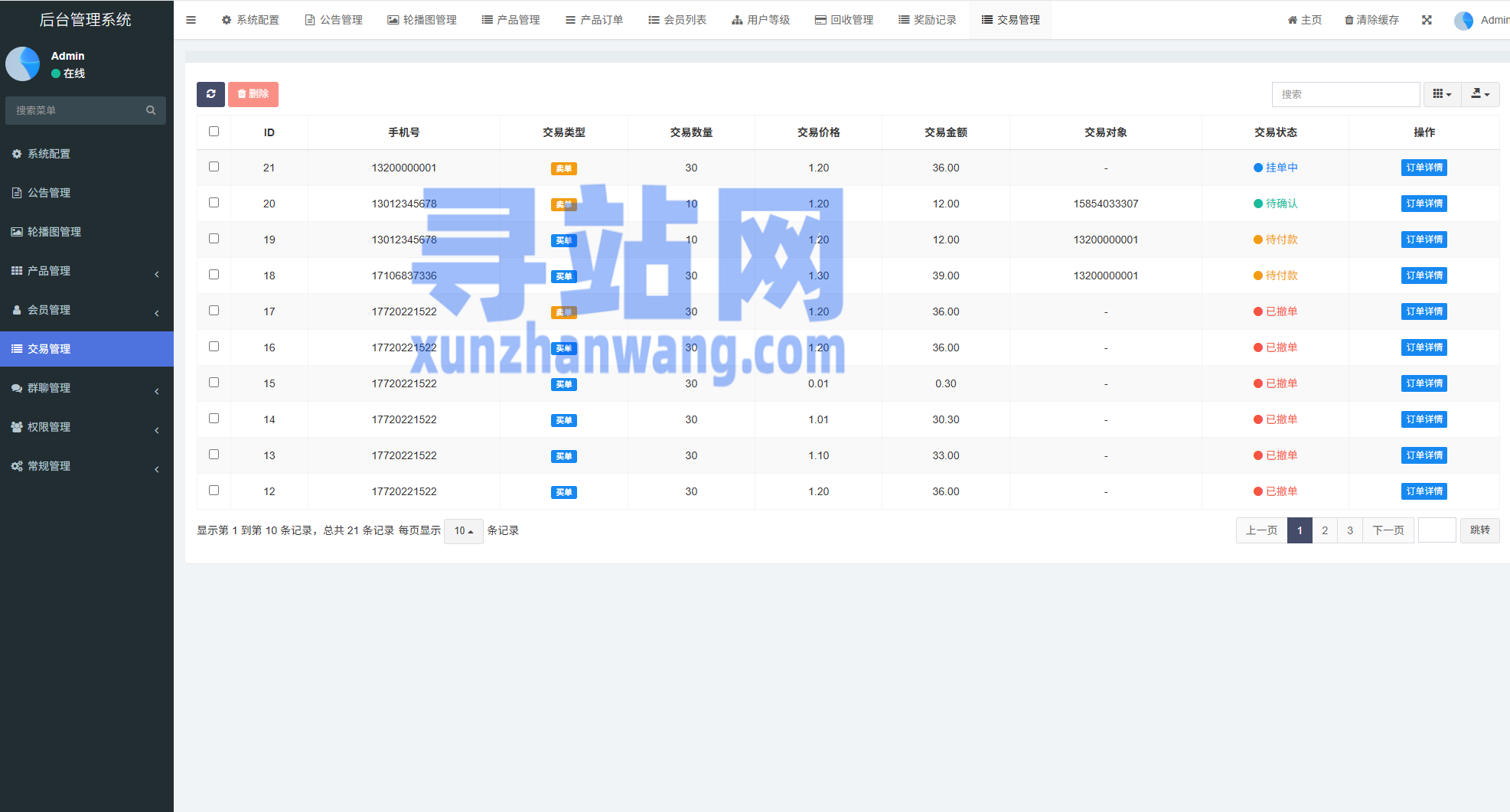
Task: Click the fullscreen expand icon
Action: [x=1427, y=20]
